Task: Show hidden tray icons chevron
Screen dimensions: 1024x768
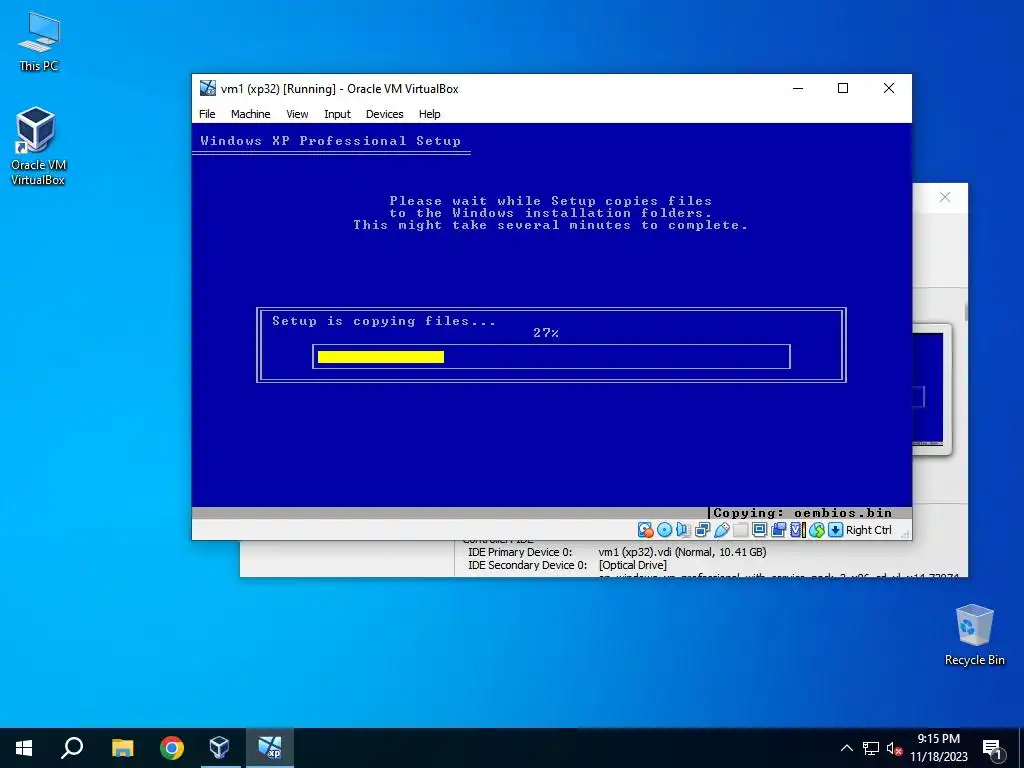Action: click(846, 748)
